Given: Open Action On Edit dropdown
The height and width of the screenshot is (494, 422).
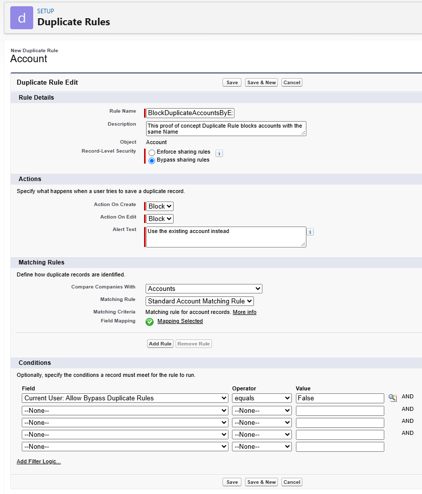Looking at the screenshot, I should tap(160, 219).
